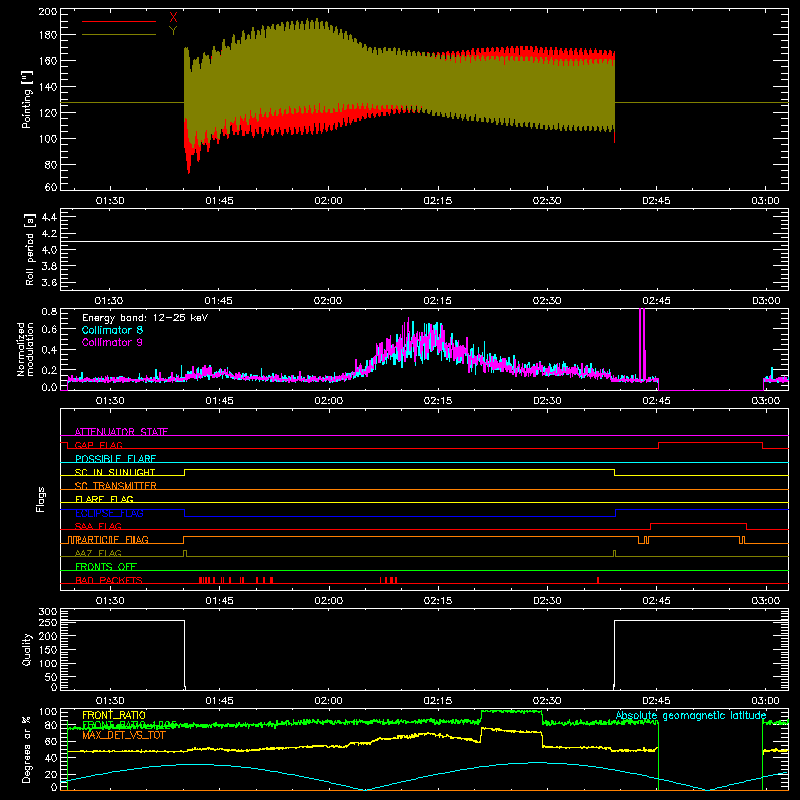
Task: Click '03:00' under the Pointing plot
Action: (x=765, y=201)
